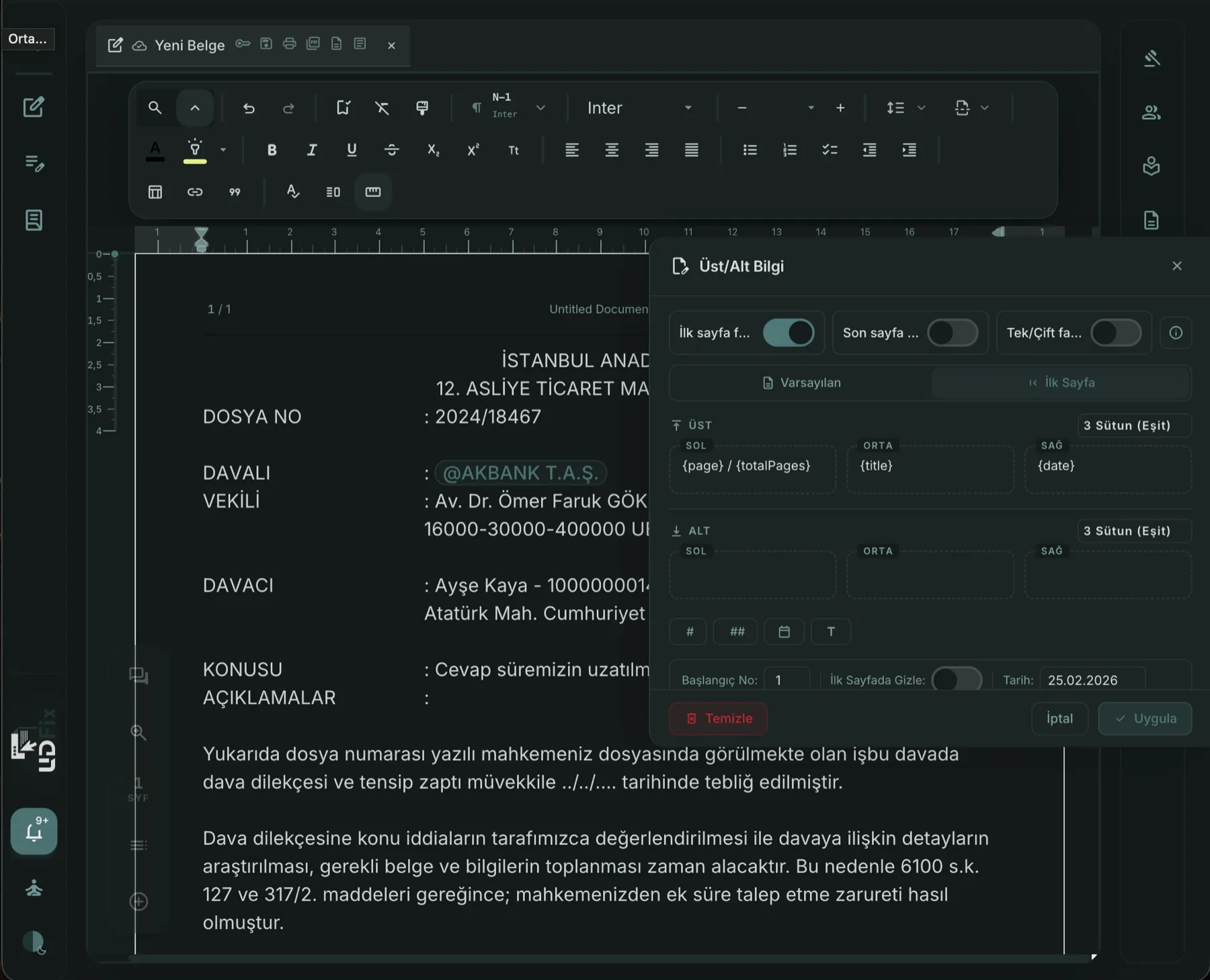This screenshot has width=1210, height=980.
Task: Click the Undo arrow in toolbar
Action: [249, 108]
